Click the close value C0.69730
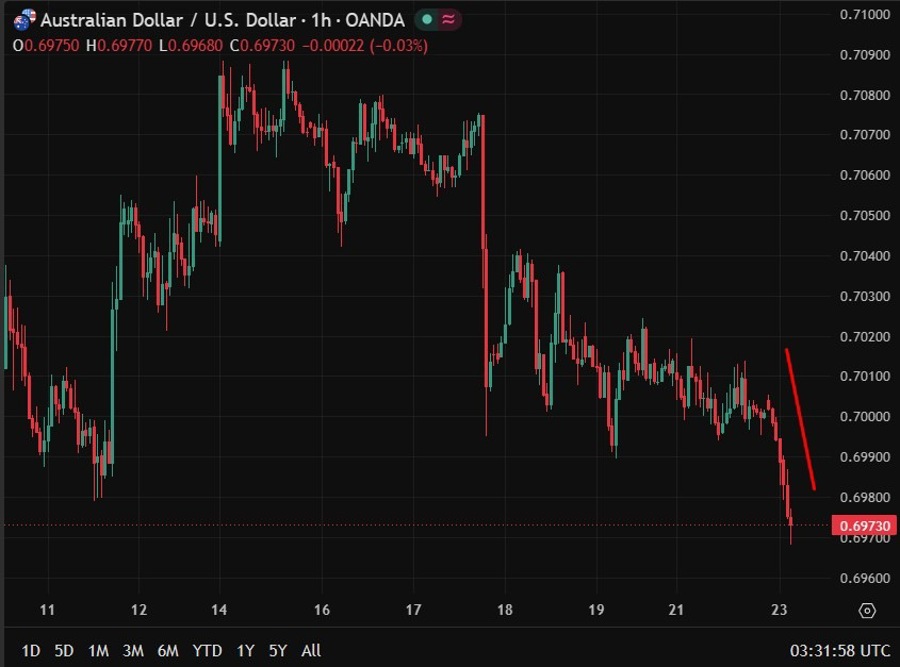The width and height of the screenshot is (900, 667). [x=262, y=45]
